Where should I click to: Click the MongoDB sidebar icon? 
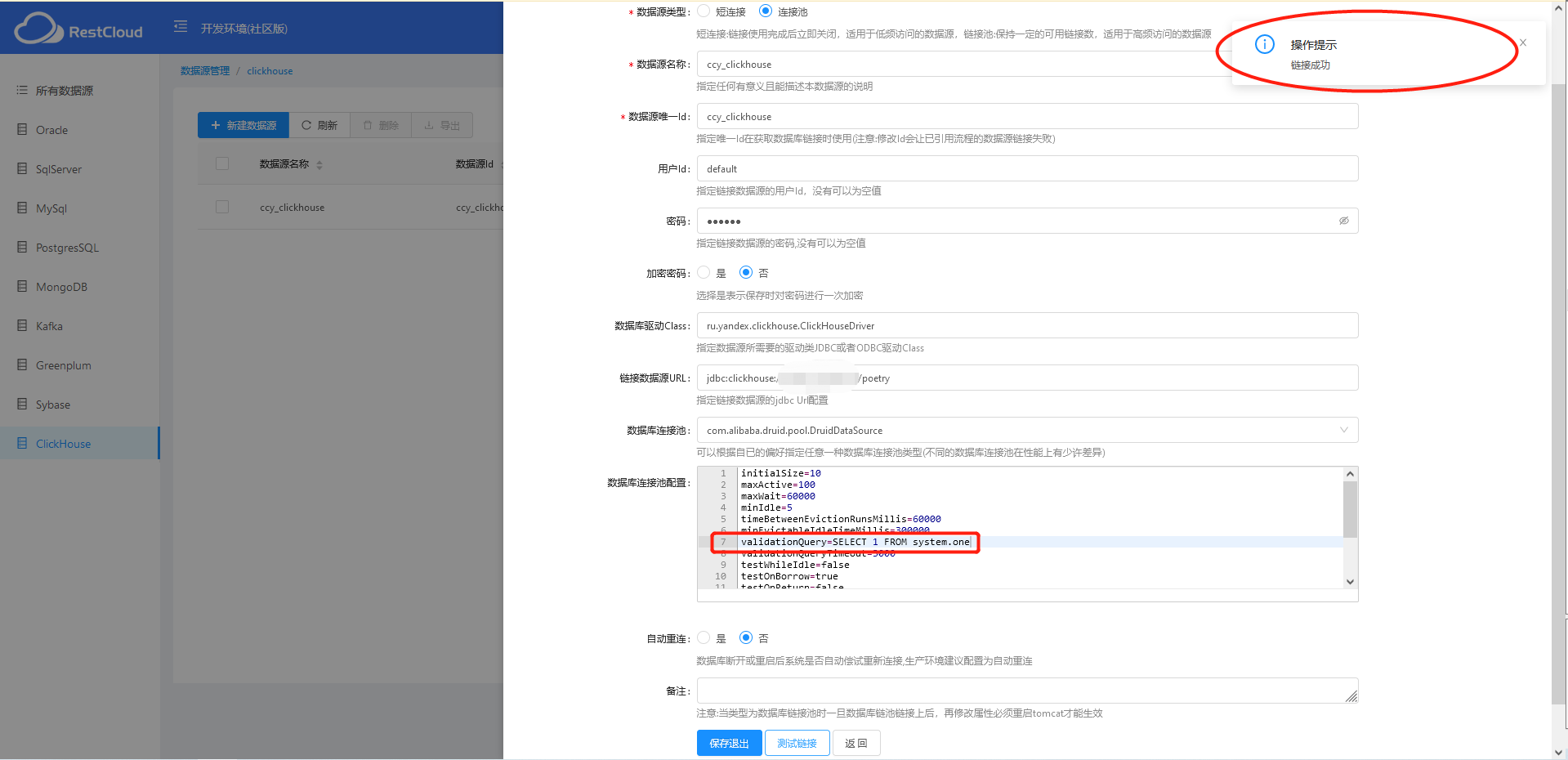[22, 286]
